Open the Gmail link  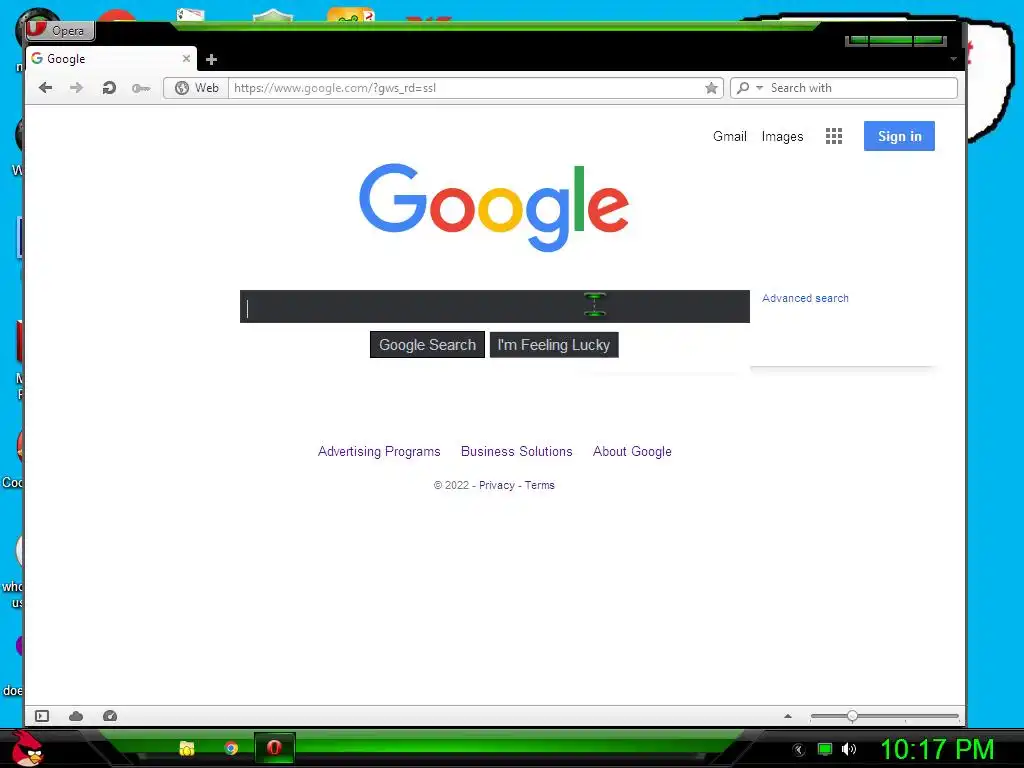pyautogui.click(x=729, y=136)
